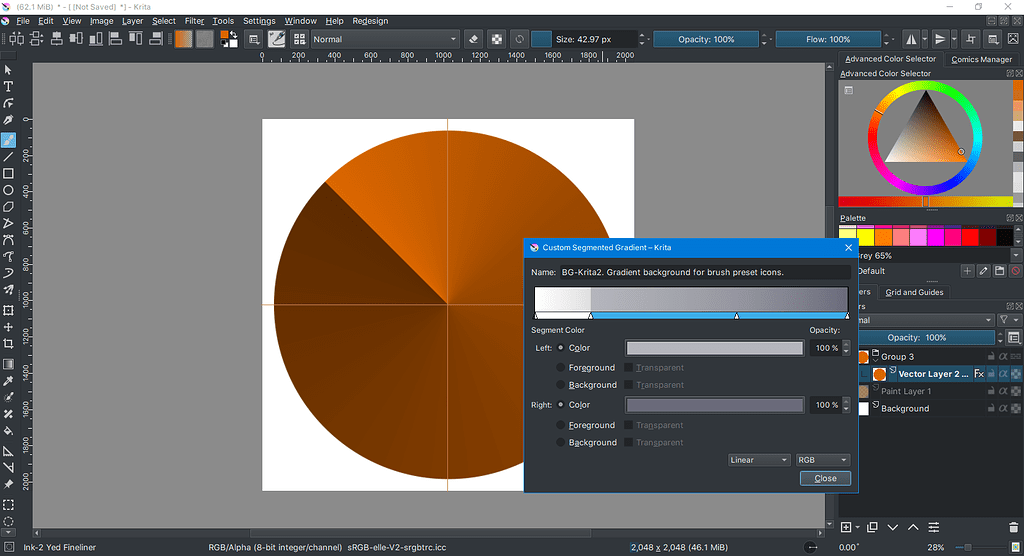Select Foreground radio for left segment color
This screenshot has height=556, width=1024.
(562, 368)
